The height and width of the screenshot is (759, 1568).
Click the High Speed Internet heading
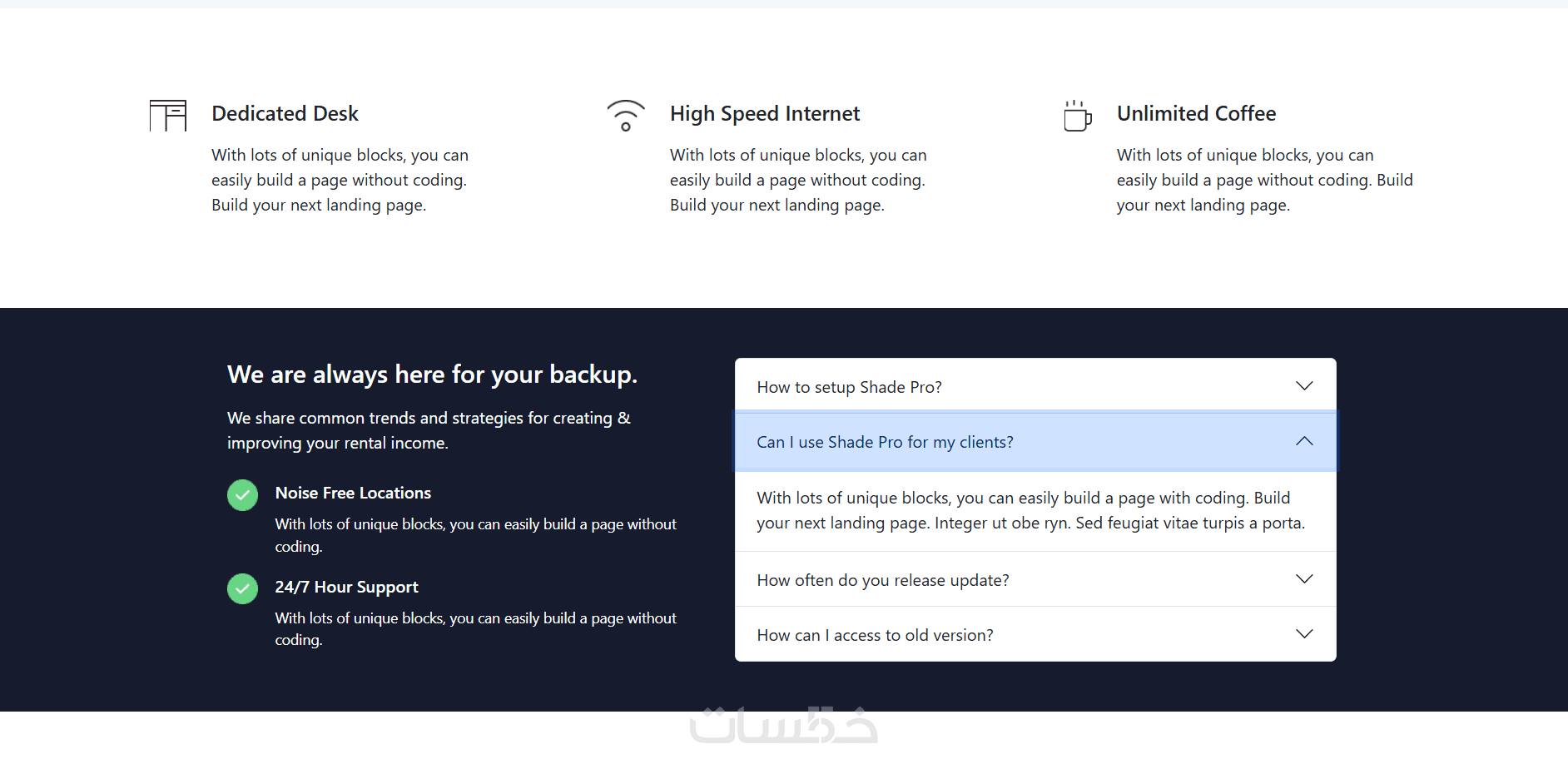(765, 113)
